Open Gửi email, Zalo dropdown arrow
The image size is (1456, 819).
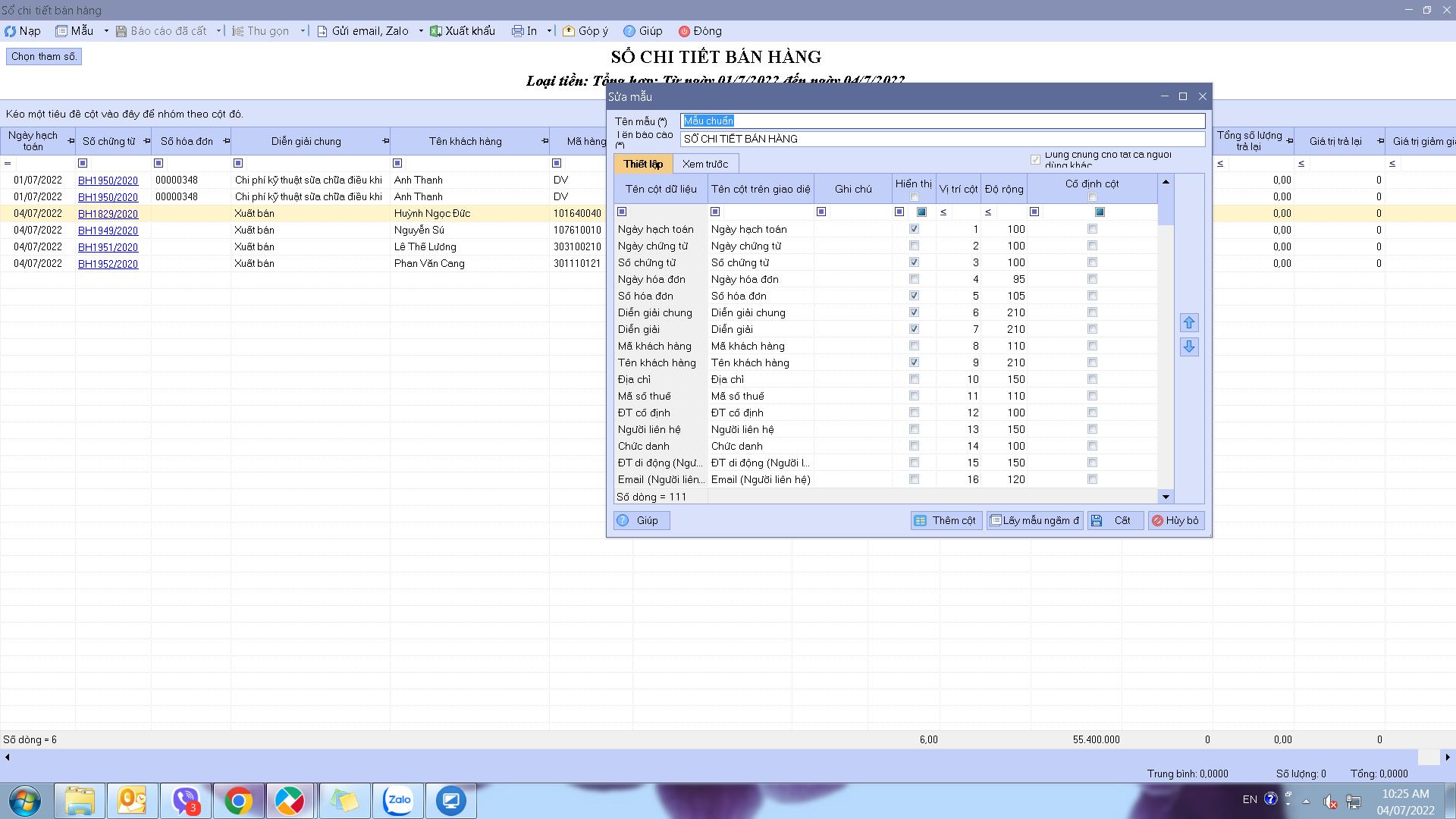click(421, 31)
